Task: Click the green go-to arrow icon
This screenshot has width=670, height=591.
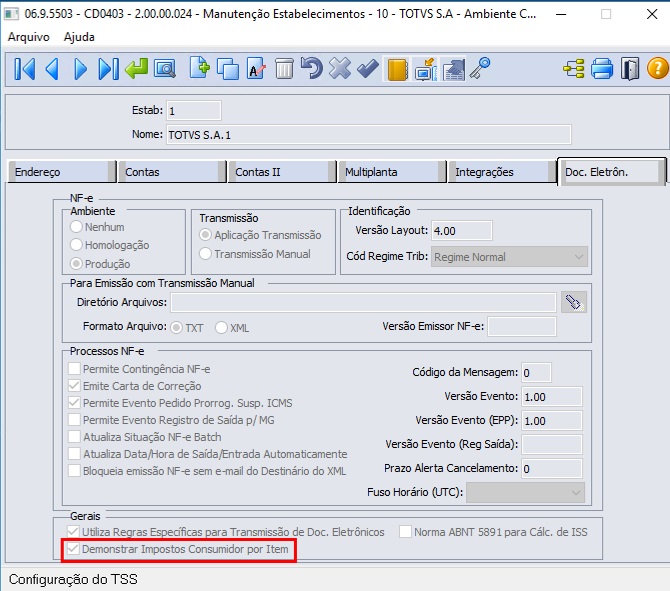Action: click(x=136, y=69)
